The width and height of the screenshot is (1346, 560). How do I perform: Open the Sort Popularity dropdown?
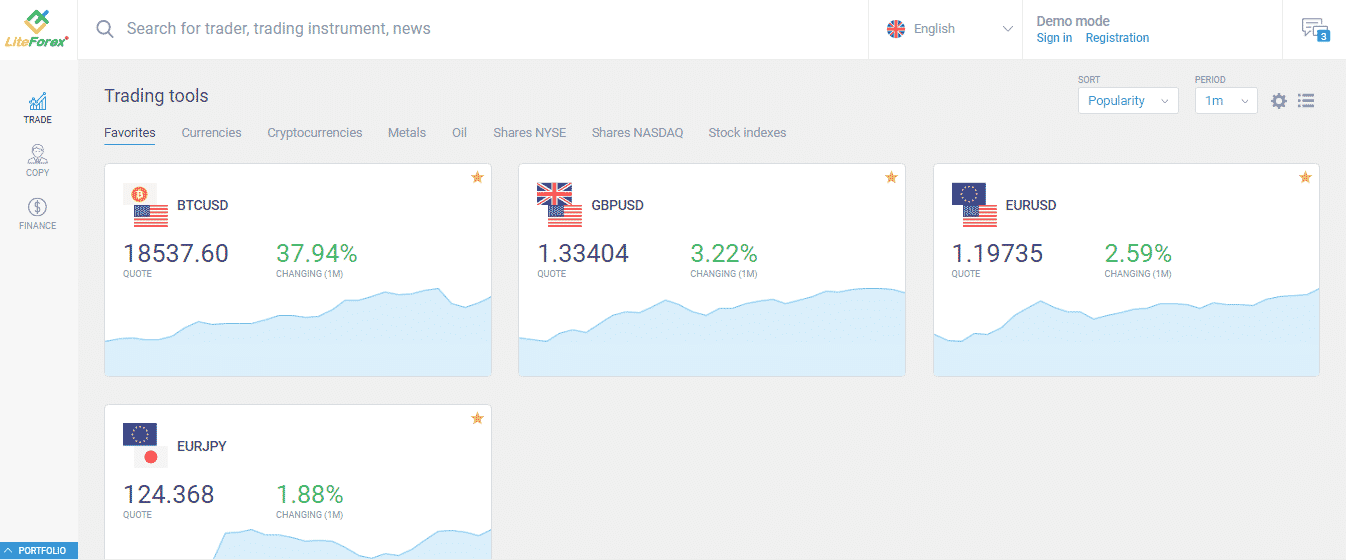pos(1128,101)
